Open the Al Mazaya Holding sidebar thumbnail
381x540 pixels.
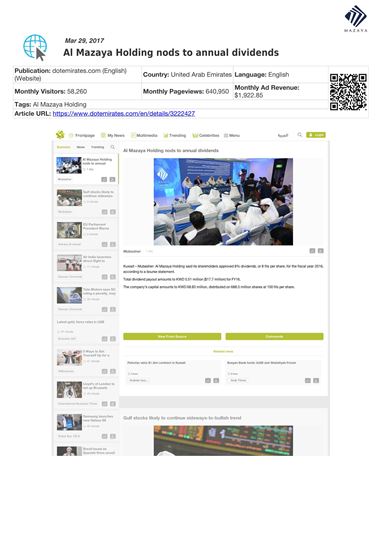69,165
